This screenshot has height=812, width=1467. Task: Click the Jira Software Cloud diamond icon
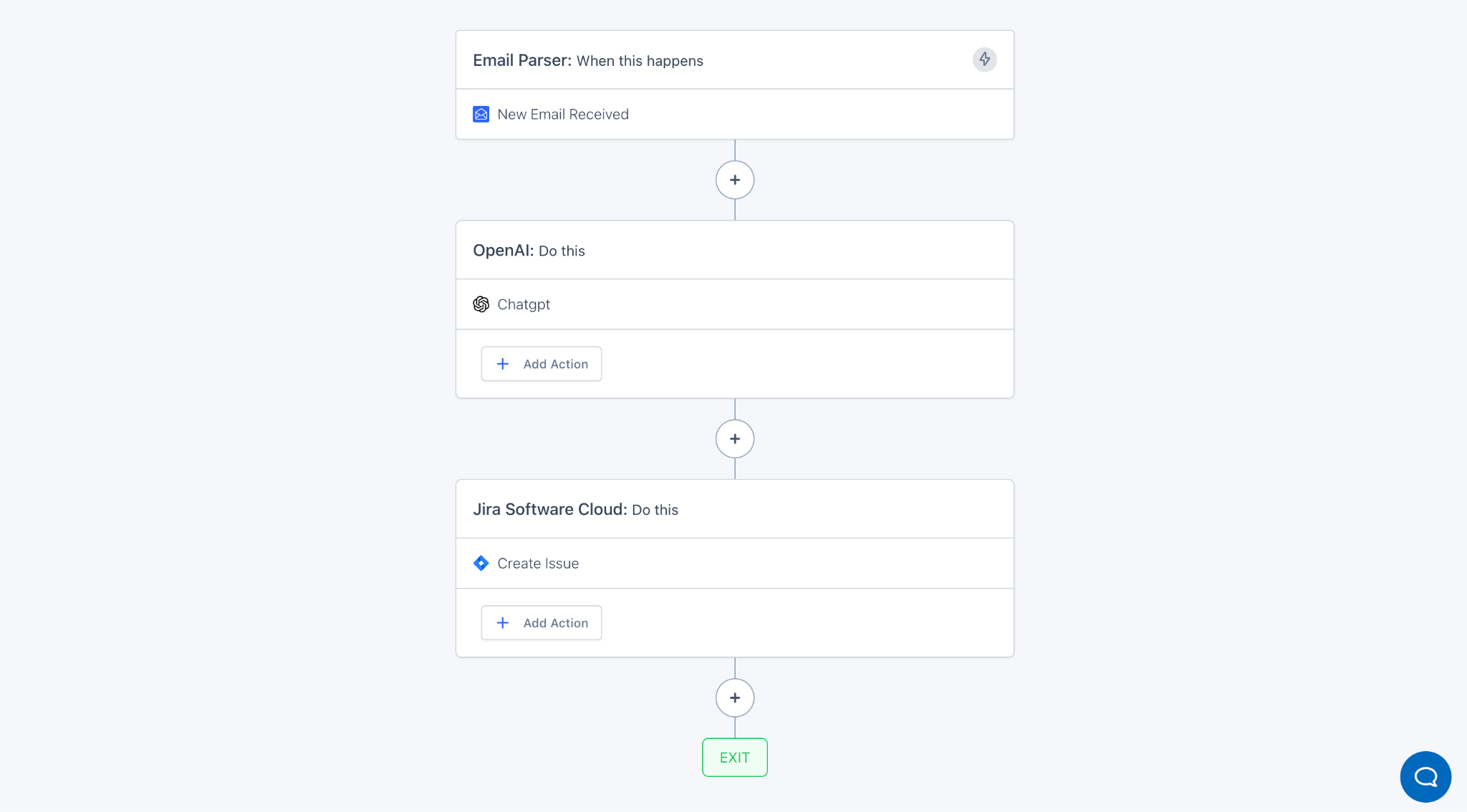481,563
